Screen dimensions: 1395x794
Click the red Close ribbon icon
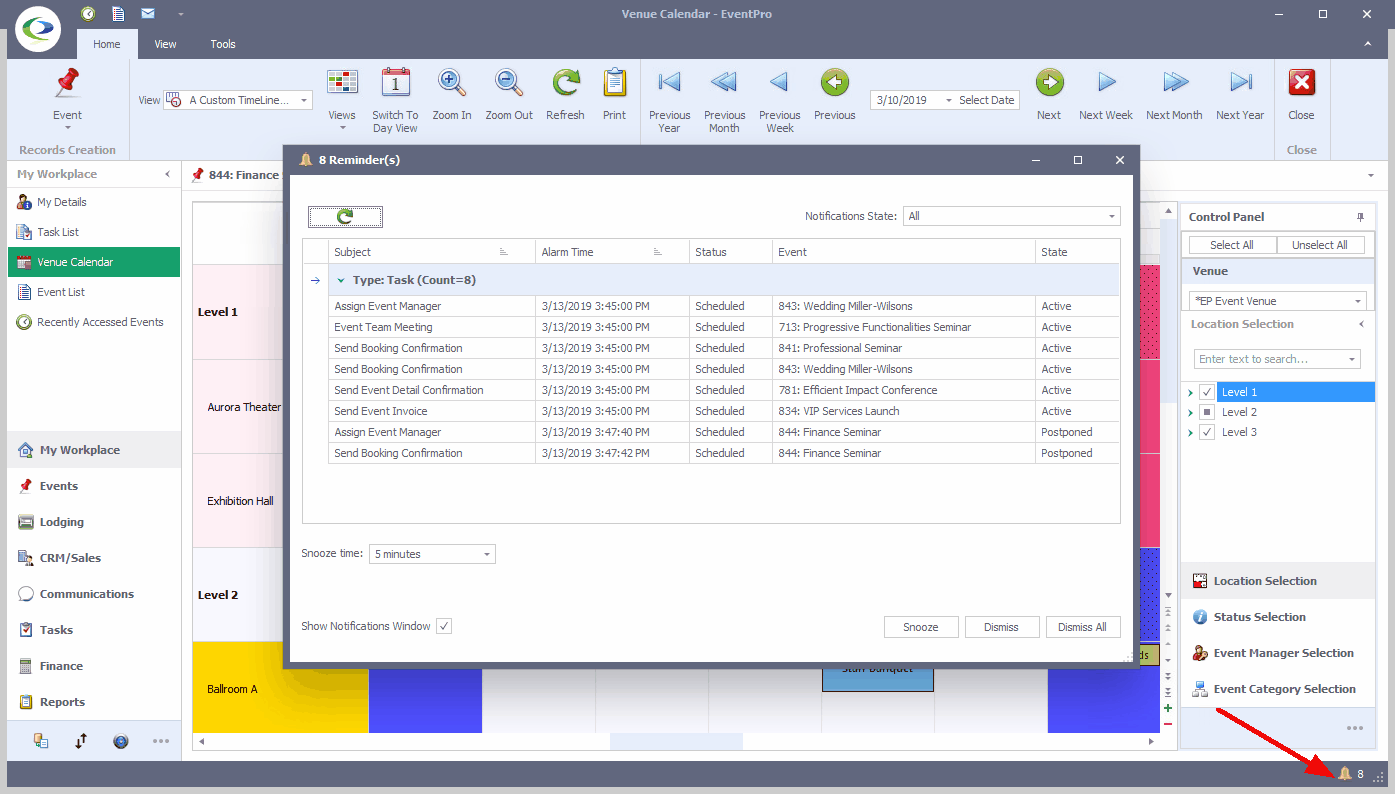click(1301, 83)
